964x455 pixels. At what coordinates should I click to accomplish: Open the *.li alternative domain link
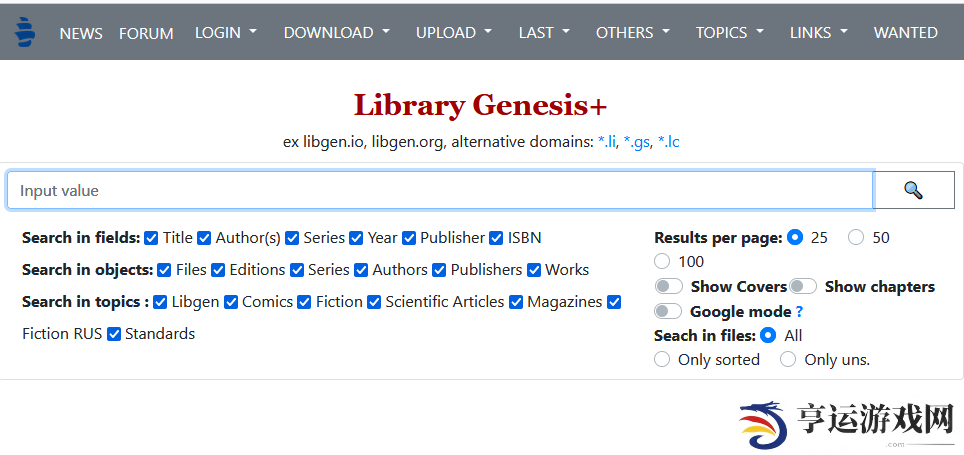[x=607, y=143]
